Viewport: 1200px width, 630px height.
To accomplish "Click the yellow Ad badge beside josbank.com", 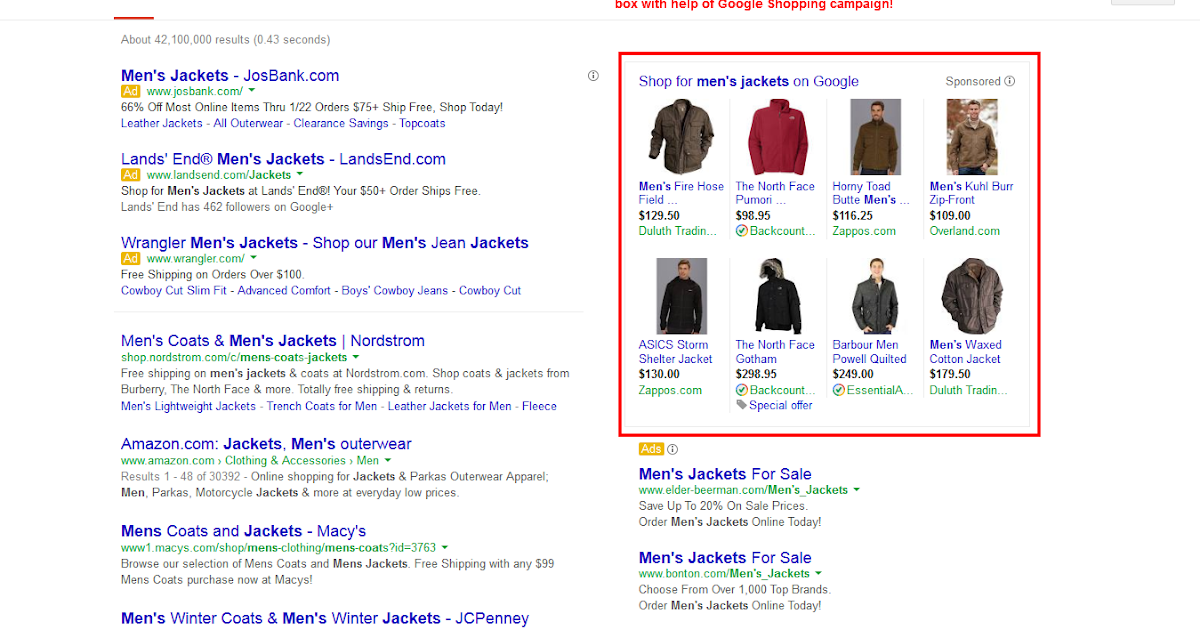I will [131, 90].
